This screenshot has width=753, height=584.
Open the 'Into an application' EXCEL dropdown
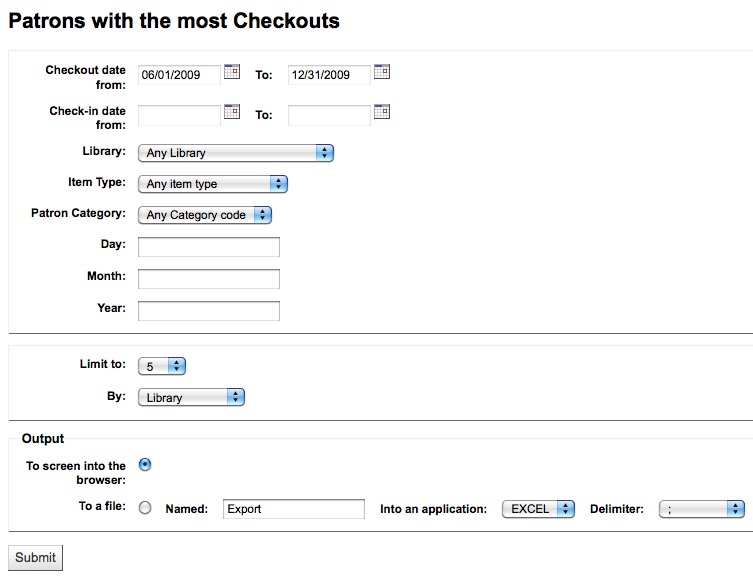click(x=538, y=509)
